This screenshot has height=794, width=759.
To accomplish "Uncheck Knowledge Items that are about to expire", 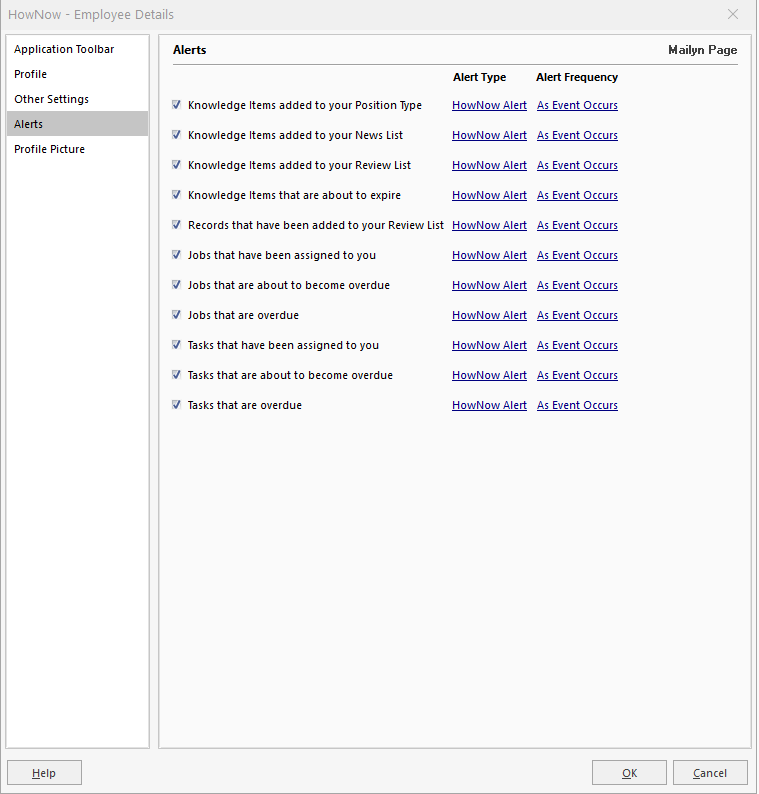I will coord(176,194).
